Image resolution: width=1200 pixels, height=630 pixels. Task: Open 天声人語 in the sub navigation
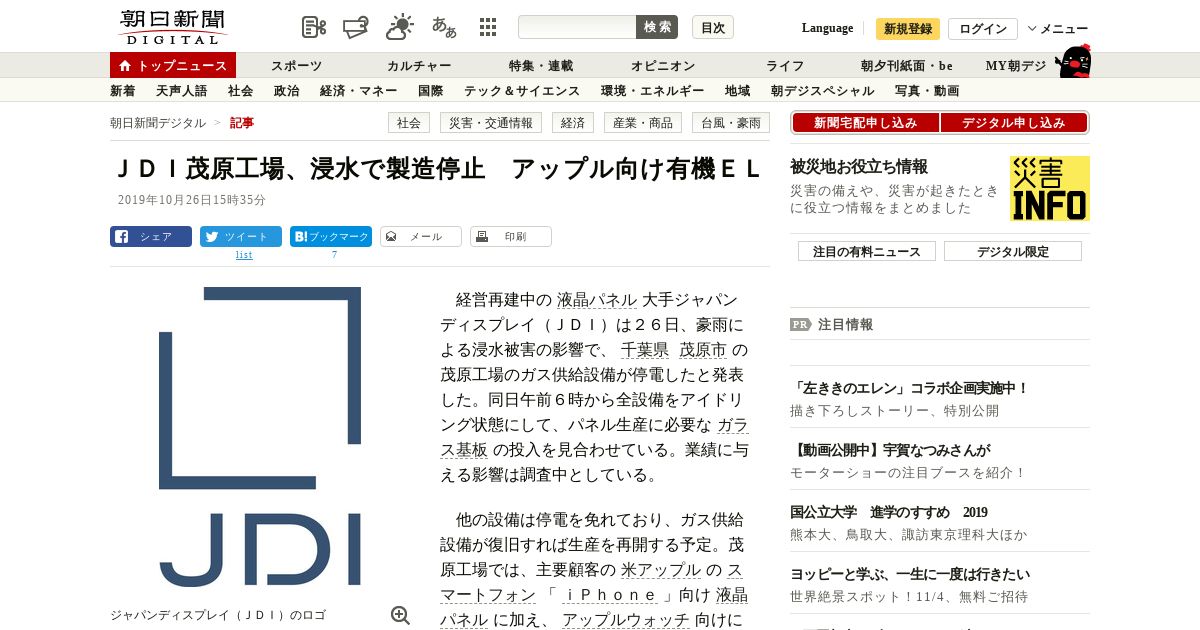[x=182, y=91]
